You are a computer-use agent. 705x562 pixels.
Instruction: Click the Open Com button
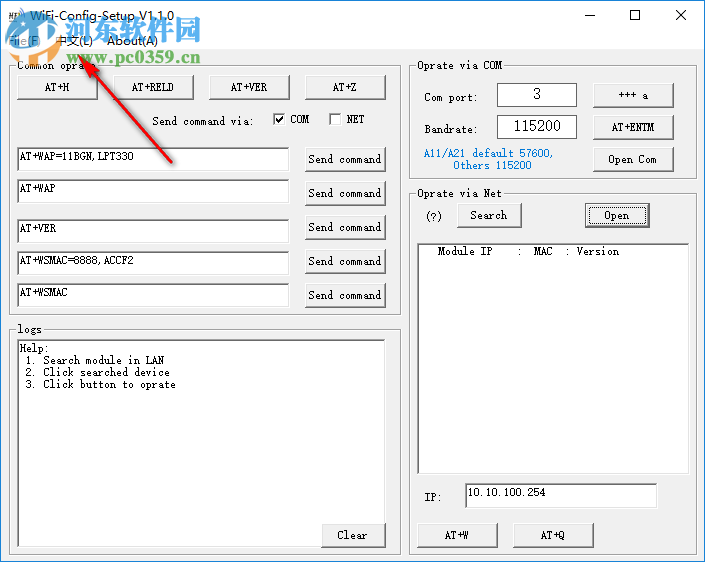click(633, 160)
